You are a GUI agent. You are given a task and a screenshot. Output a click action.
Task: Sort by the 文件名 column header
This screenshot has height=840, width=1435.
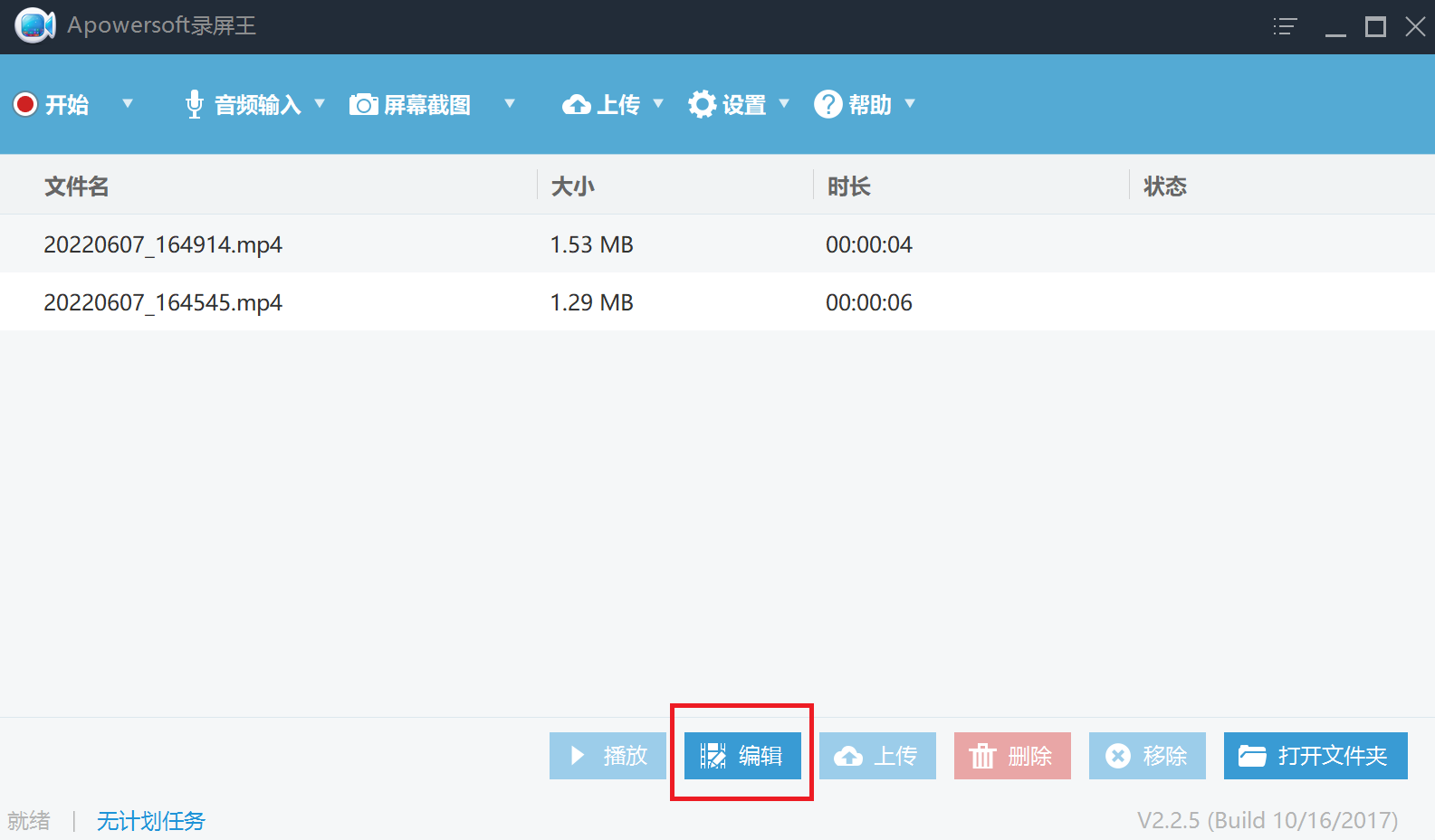coord(77,186)
